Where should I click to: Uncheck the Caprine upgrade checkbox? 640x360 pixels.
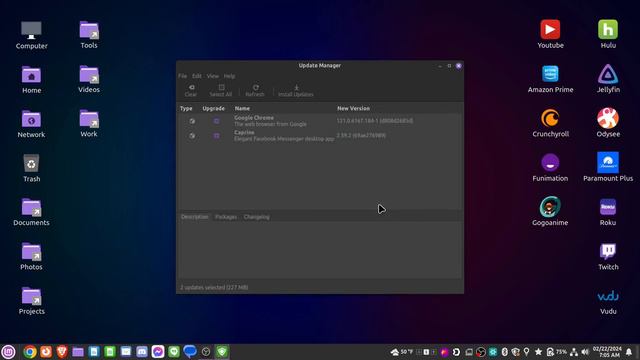pos(216,136)
